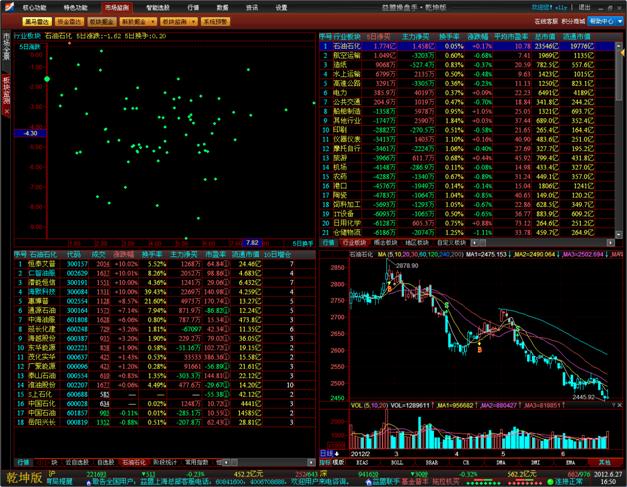627x487 pixels.
Task: Click the 模板 tab beside 指标
Action: (x=338, y=463)
